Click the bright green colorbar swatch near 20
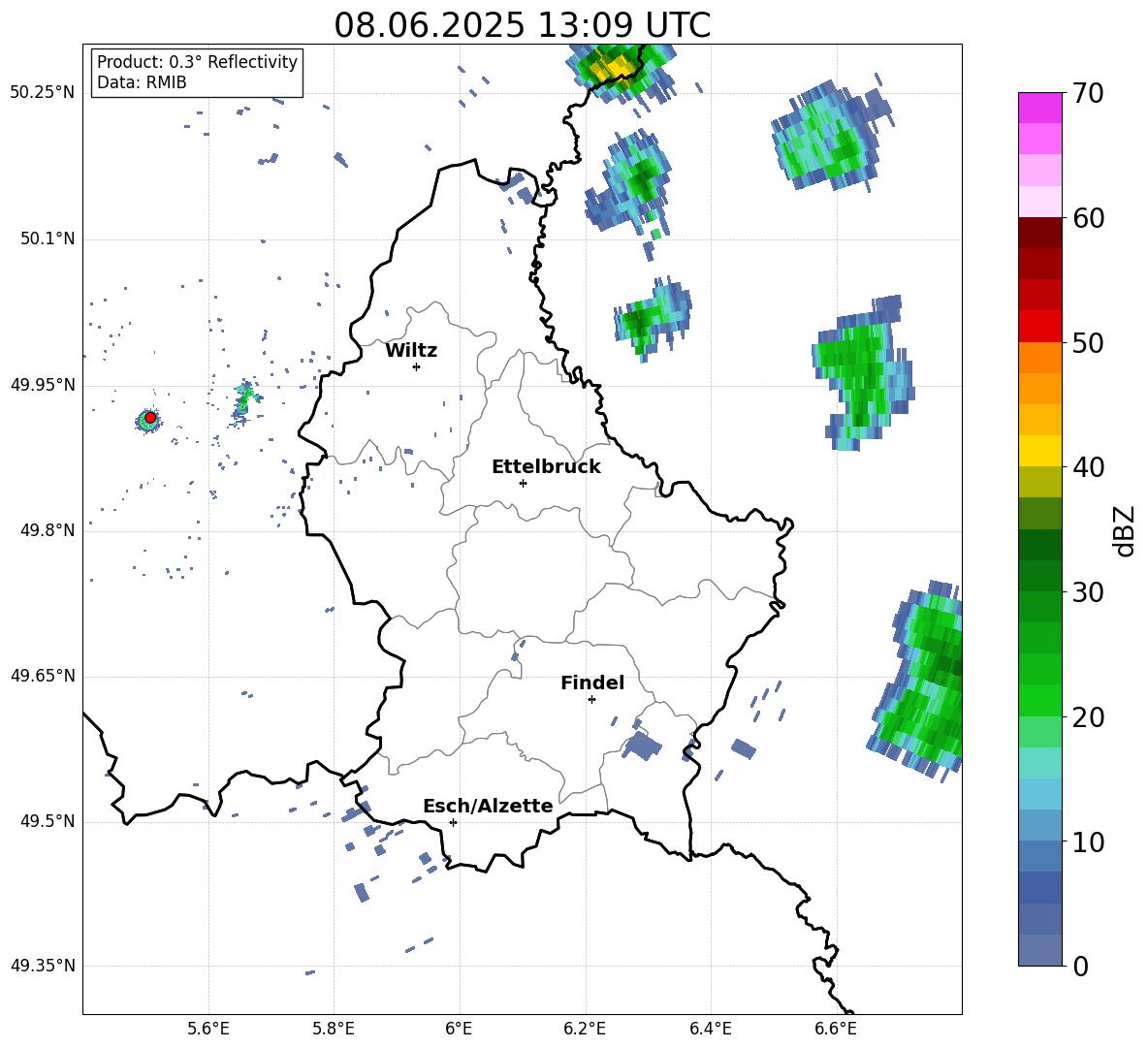 (x=1039, y=700)
